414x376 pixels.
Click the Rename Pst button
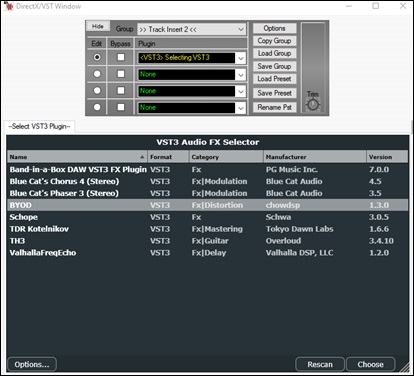[x=274, y=107]
